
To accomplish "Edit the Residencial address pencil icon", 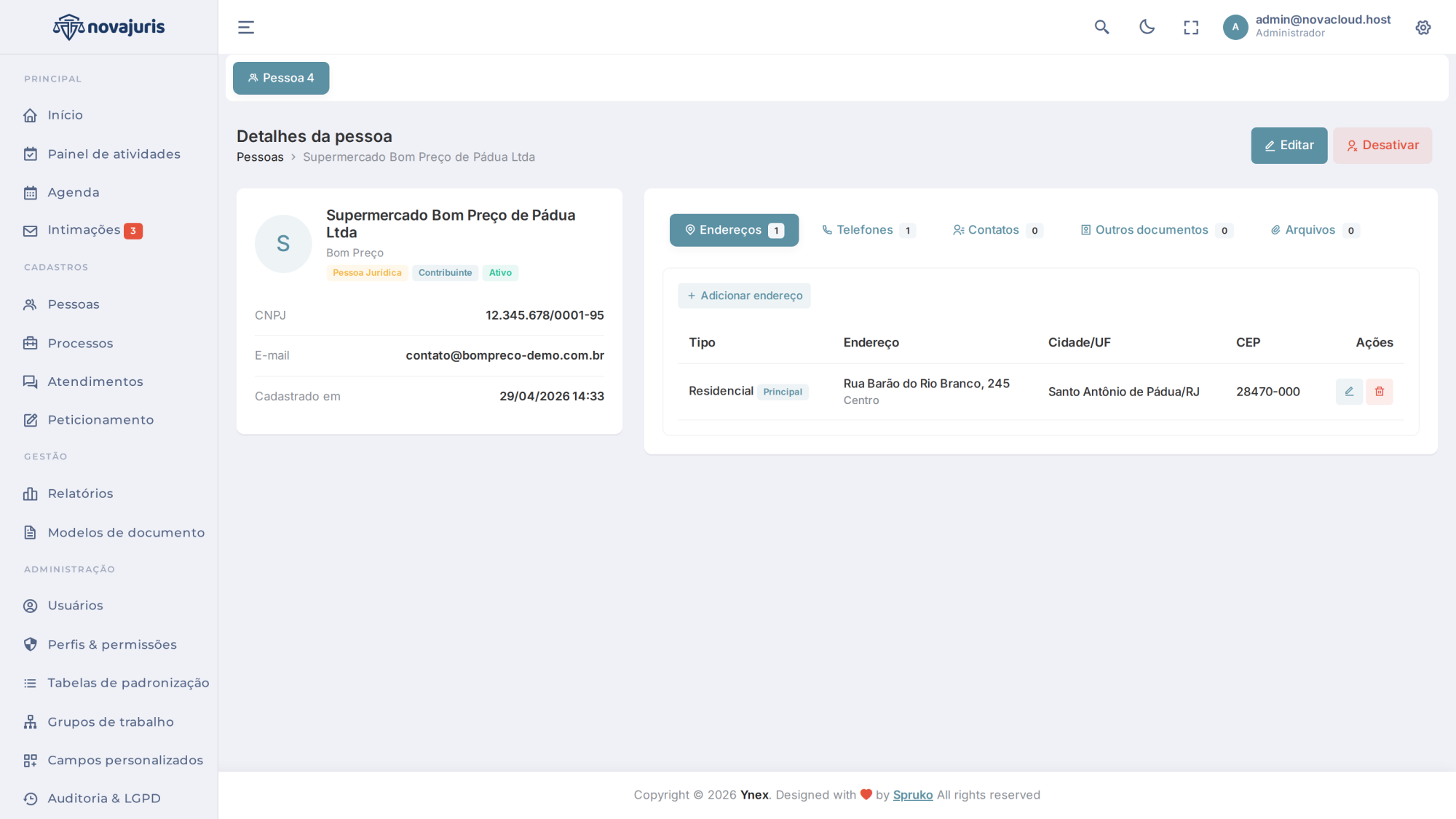I will pos(1349,392).
